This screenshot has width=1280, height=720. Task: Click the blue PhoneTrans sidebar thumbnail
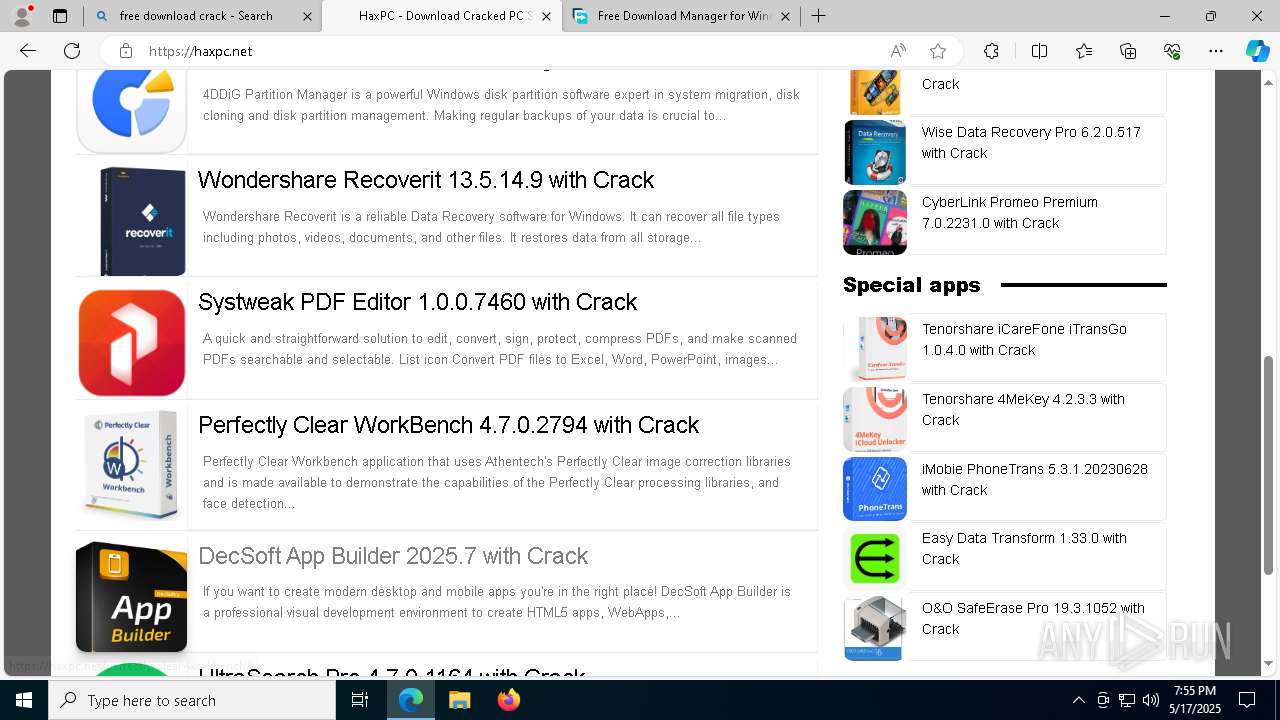click(x=875, y=489)
